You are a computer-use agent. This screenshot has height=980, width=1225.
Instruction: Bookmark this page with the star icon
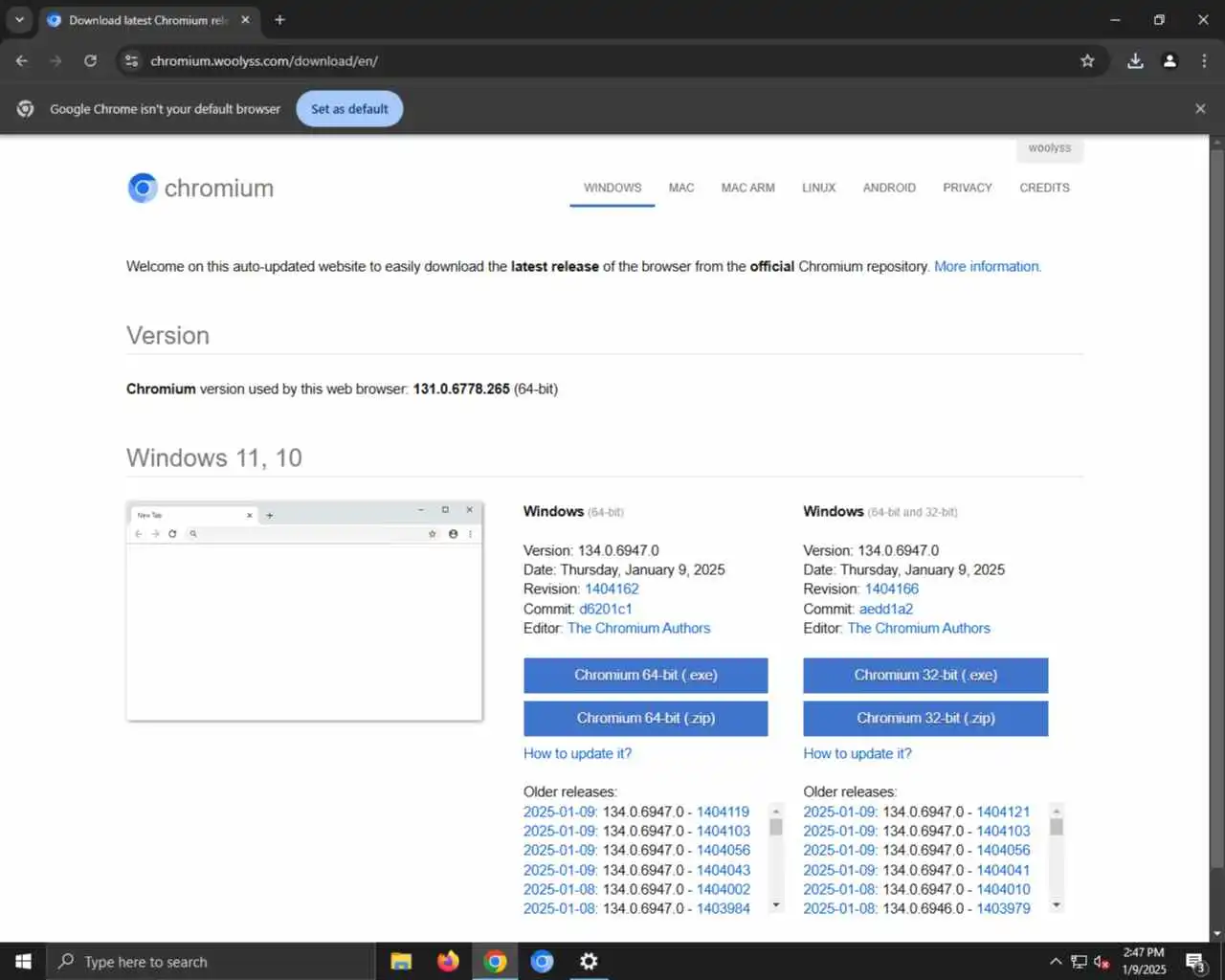[x=1087, y=60]
